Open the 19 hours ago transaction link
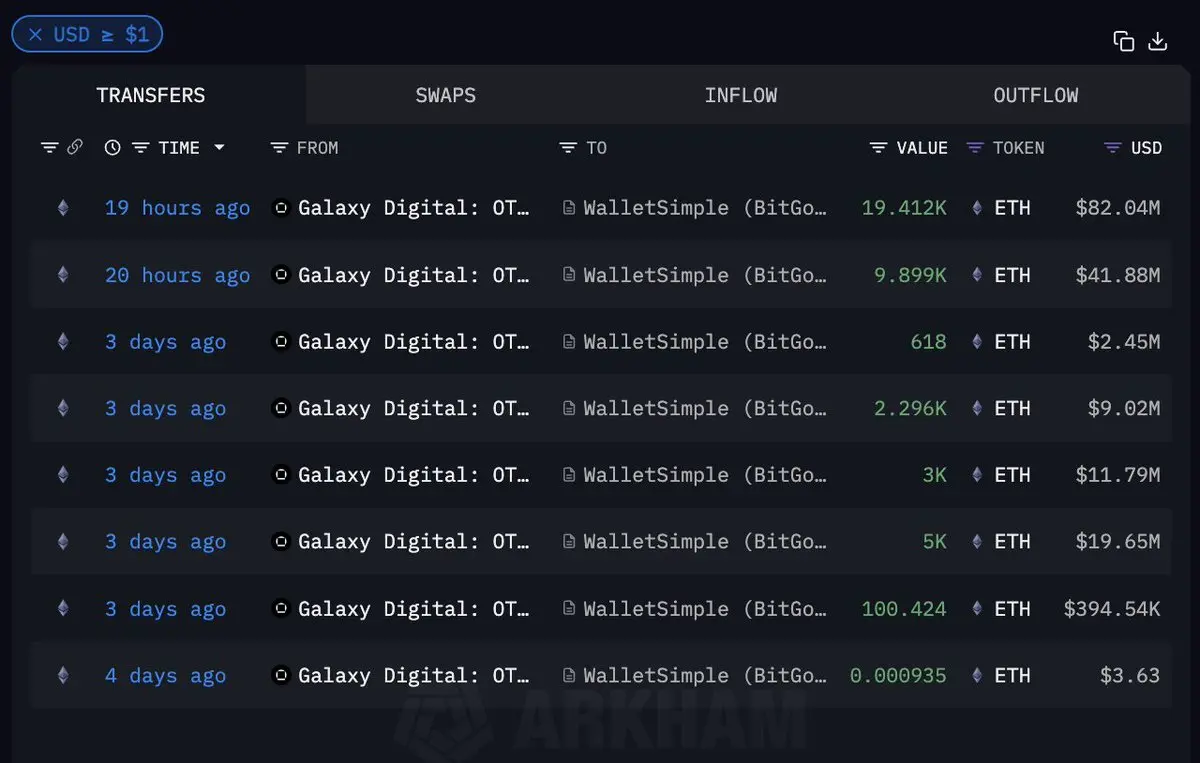The image size is (1200, 763). (177, 208)
